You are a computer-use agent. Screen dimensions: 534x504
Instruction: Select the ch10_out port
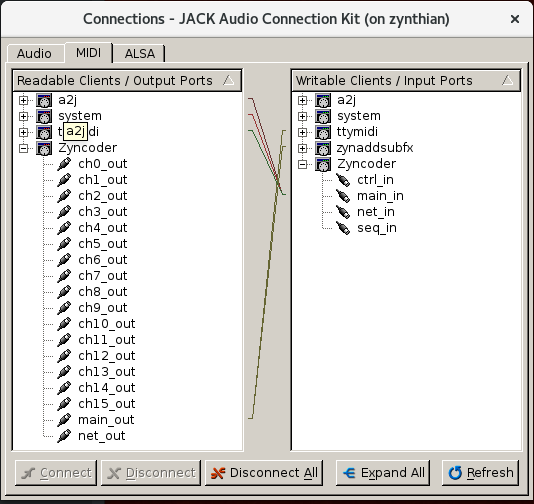[107, 324]
